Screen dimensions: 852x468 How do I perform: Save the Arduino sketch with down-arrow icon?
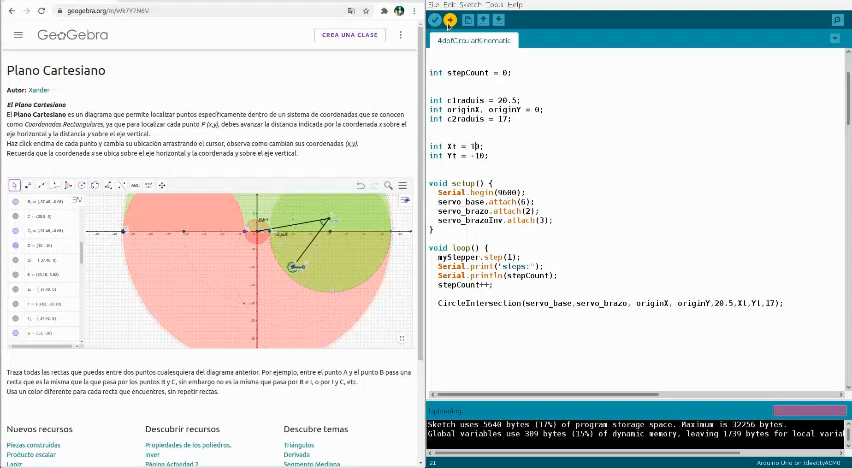498,20
